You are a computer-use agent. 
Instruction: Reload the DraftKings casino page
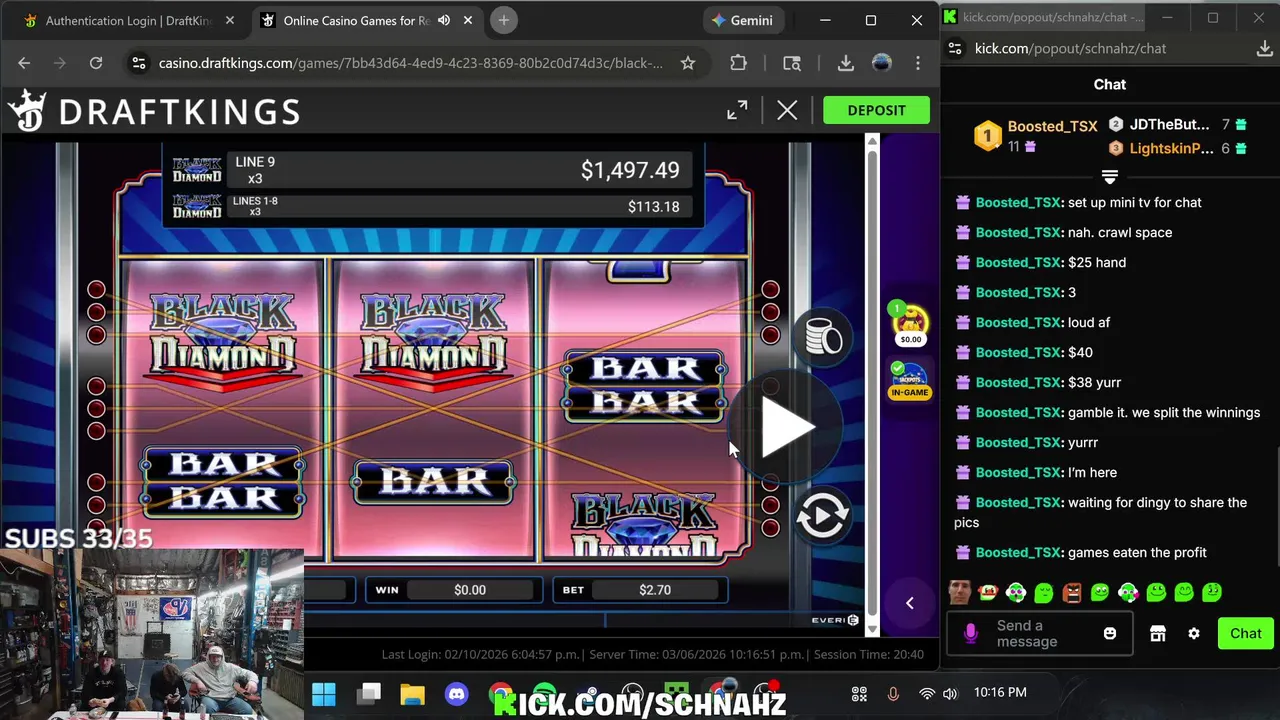tap(96, 63)
